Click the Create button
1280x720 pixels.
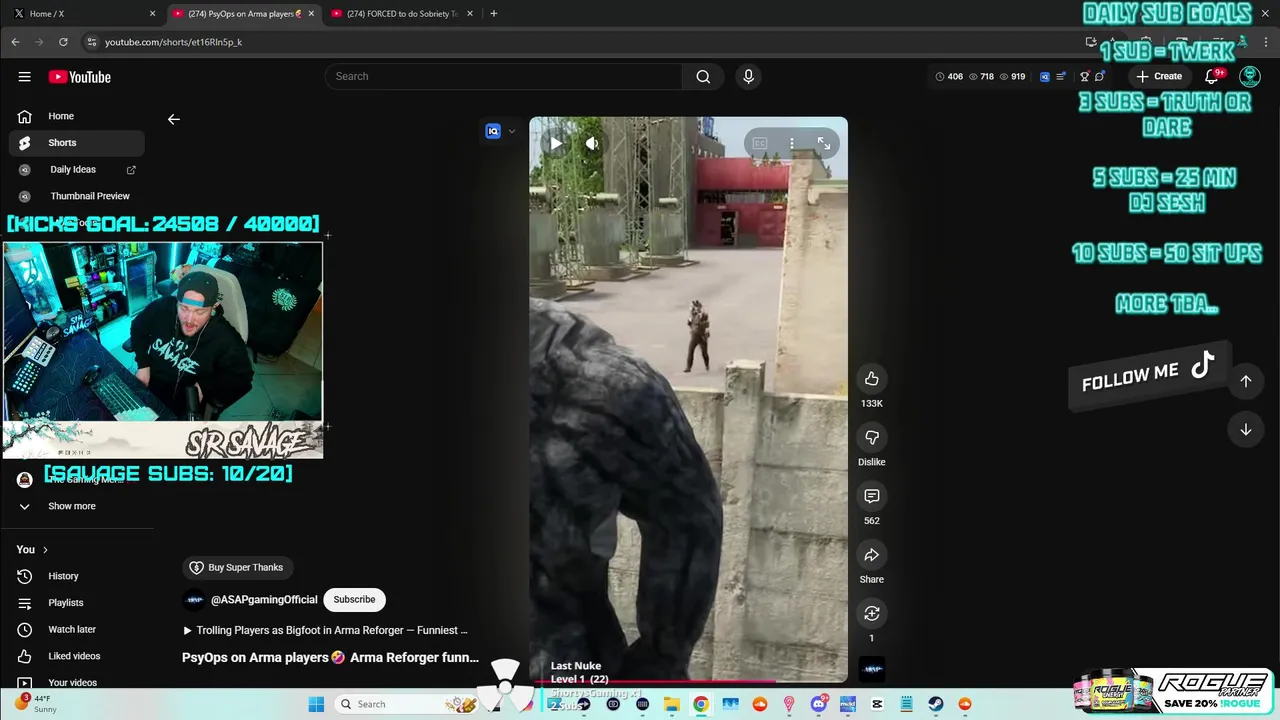[1160, 76]
